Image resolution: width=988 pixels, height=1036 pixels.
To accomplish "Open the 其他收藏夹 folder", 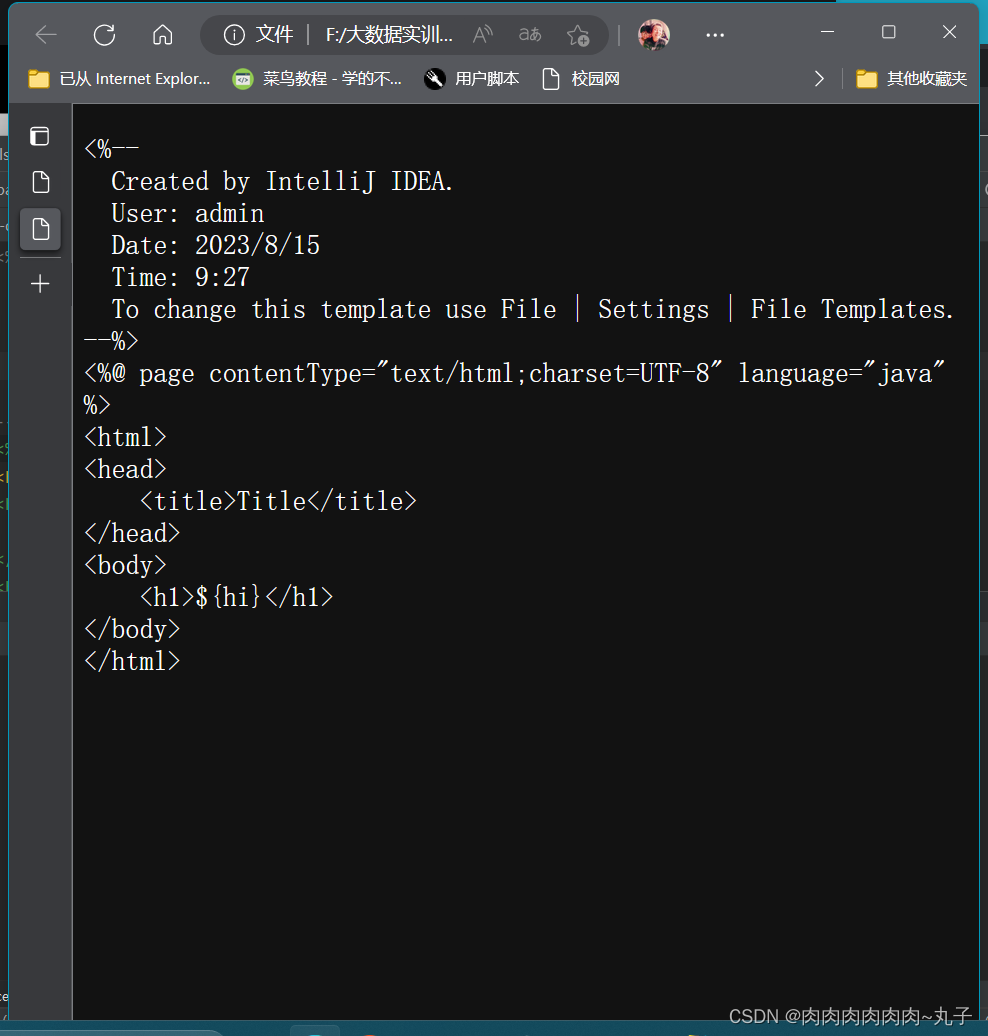I will [916, 78].
